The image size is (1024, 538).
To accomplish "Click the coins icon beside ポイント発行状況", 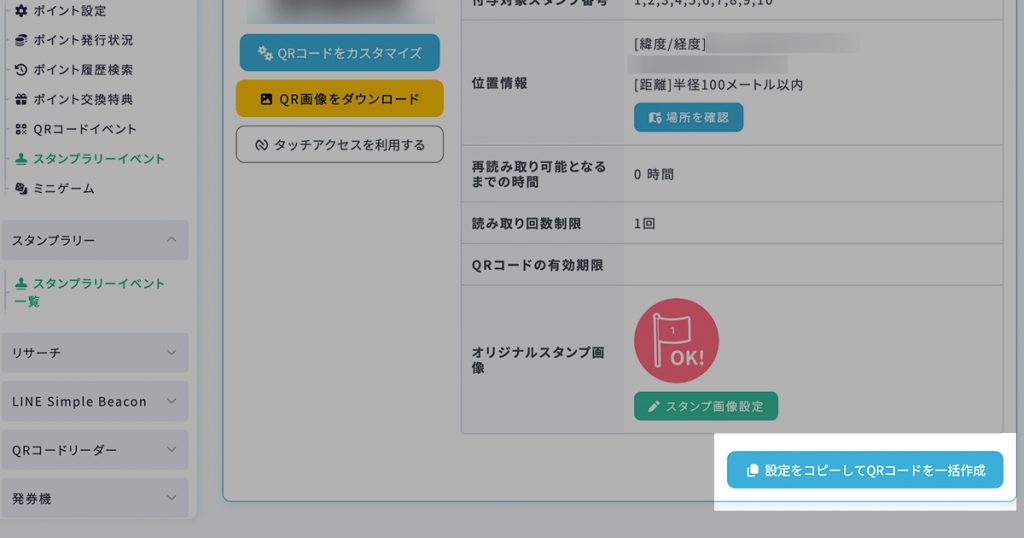I will click(21, 40).
